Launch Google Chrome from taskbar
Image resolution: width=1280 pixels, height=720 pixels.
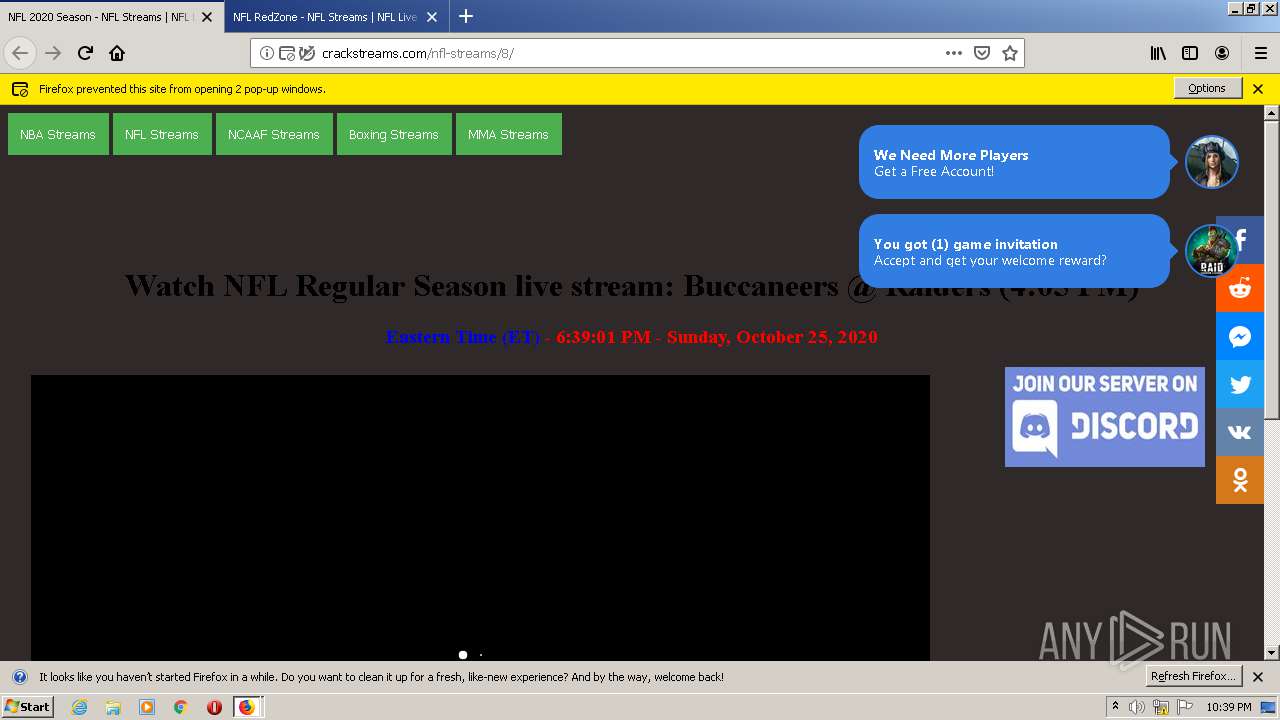(180, 707)
